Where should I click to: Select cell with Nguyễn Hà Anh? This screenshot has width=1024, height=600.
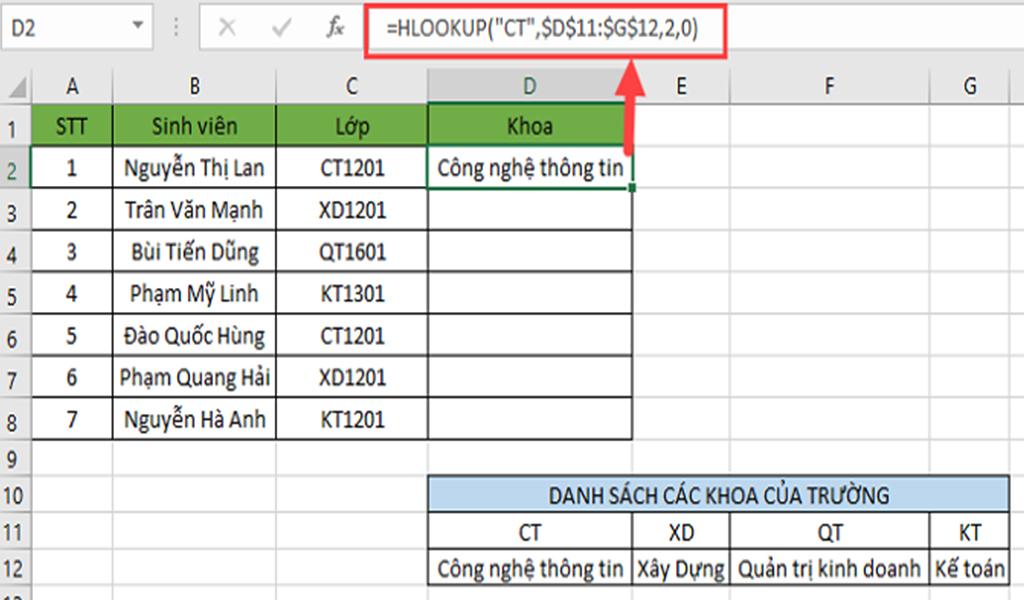click(195, 419)
